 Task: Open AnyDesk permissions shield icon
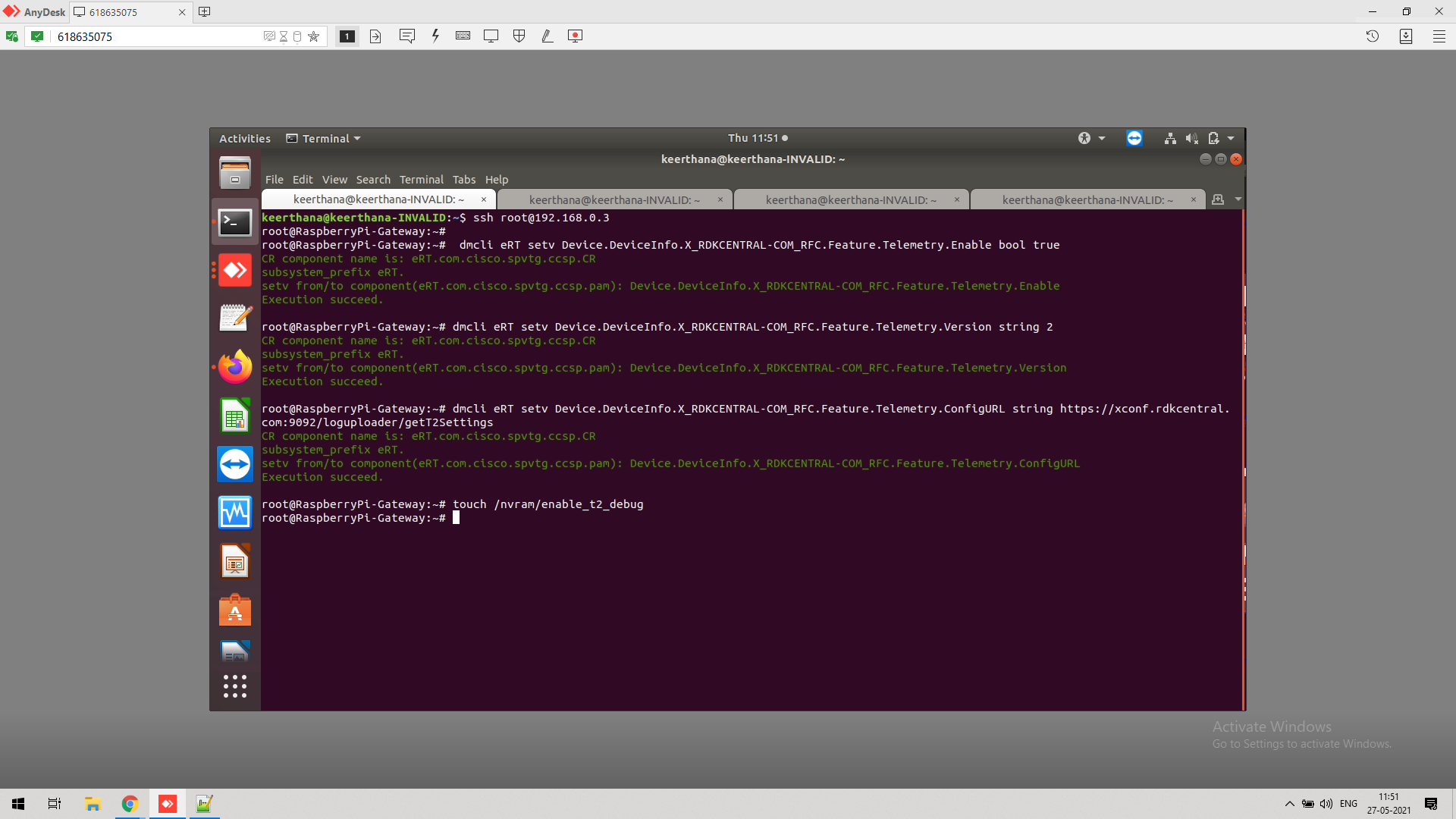519,36
